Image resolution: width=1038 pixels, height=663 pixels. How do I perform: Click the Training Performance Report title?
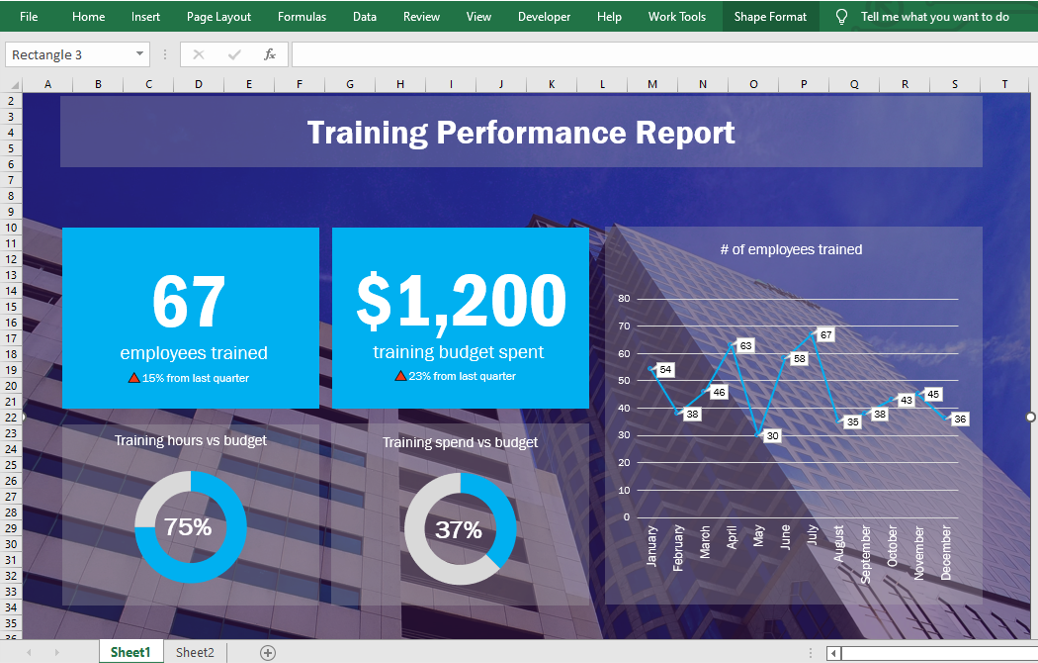(521, 132)
